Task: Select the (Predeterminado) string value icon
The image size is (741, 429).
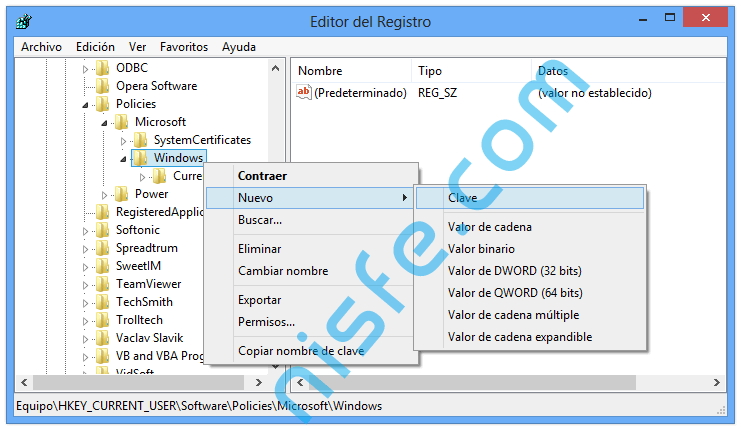Action: tap(305, 93)
